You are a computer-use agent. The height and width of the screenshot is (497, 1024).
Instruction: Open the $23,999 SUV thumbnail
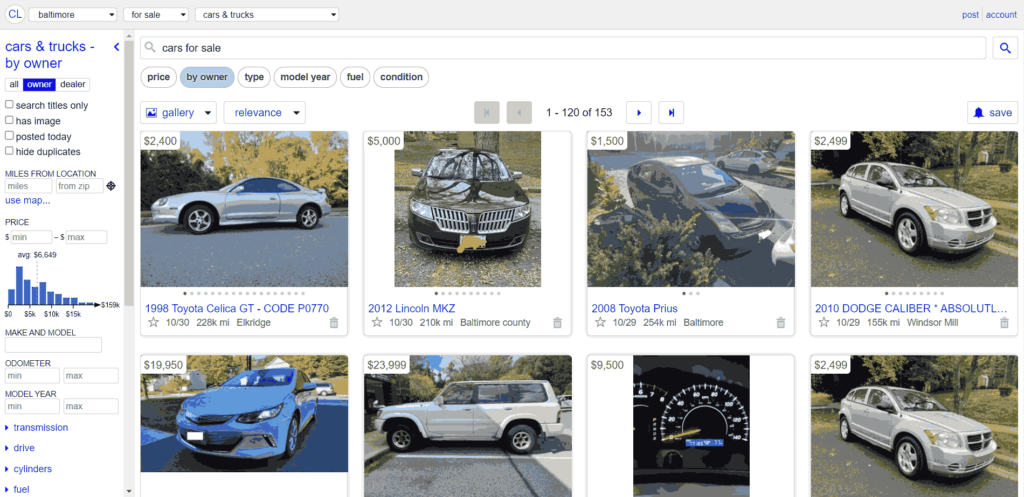pyautogui.click(x=468, y=426)
